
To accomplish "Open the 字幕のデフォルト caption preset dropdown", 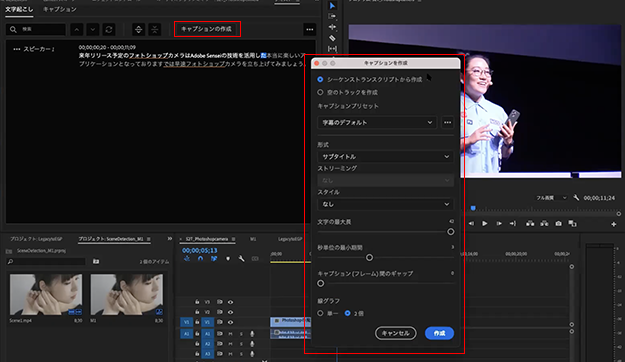I will point(377,122).
